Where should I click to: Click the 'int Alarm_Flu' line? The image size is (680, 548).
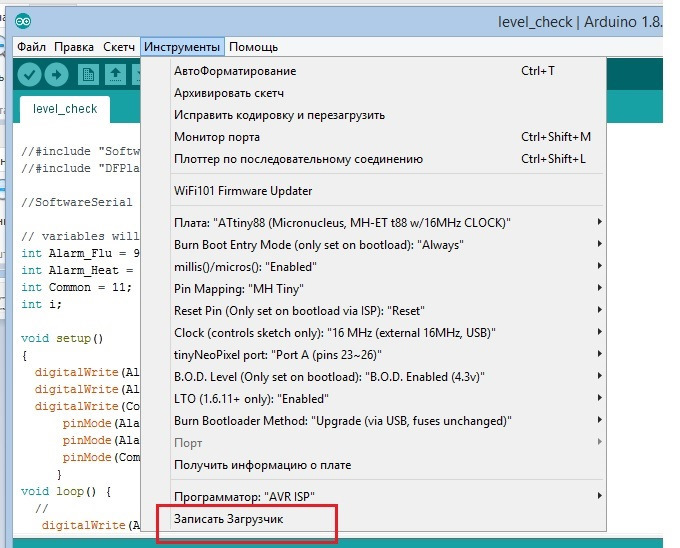[80, 253]
